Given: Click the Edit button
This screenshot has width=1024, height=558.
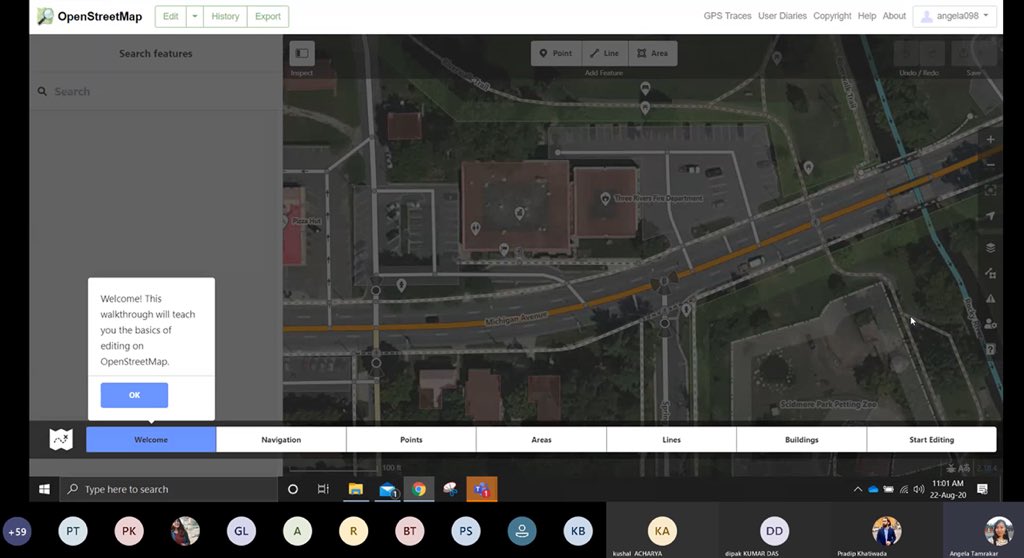Looking at the screenshot, I should click(x=170, y=16).
